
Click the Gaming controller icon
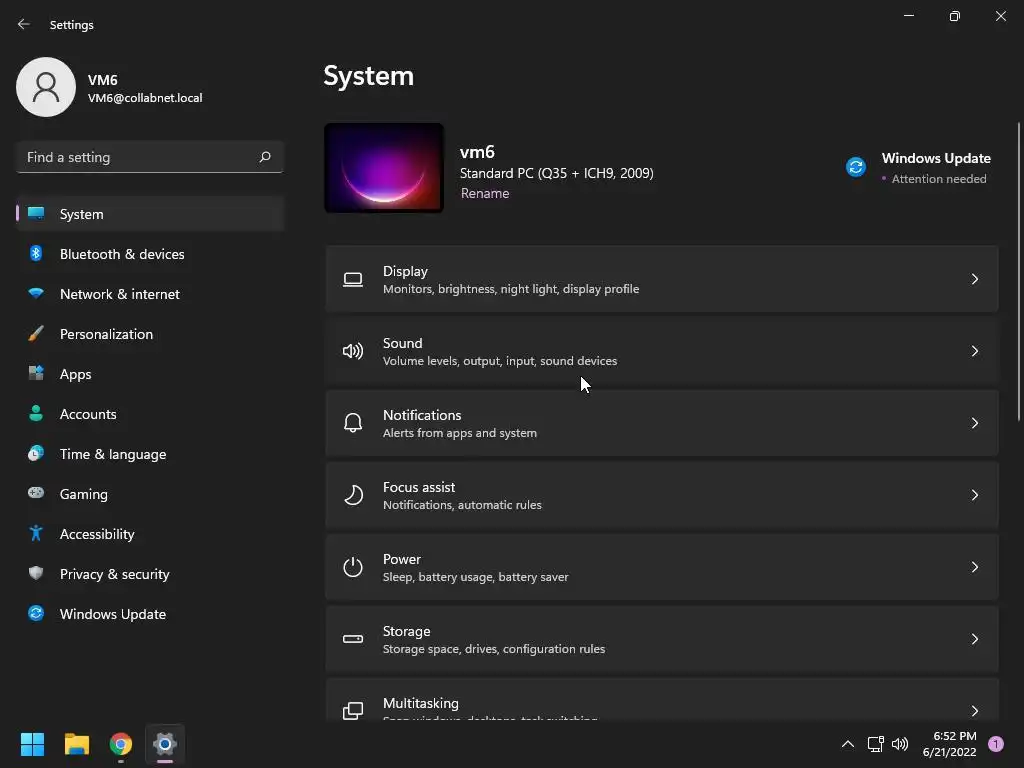point(36,493)
